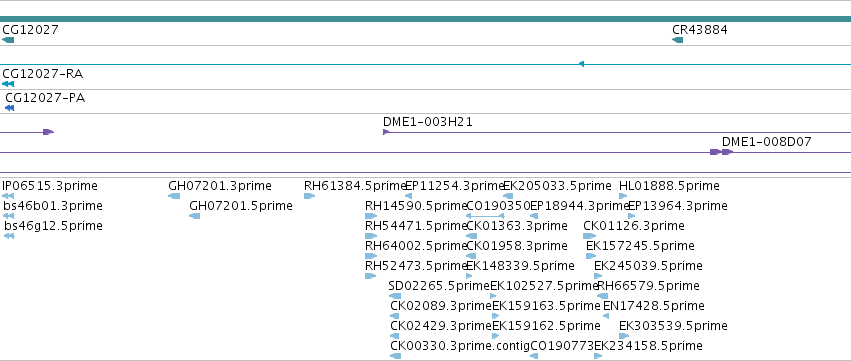Select the GH07201.3prime EST glyph
Image resolution: width=851 pixels, height=361 pixels.
point(174,196)
